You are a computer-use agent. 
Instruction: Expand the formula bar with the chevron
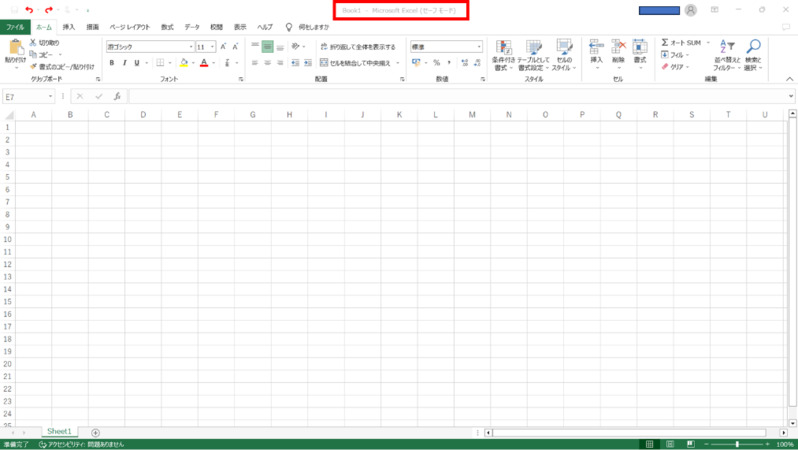tap(790, 96)
